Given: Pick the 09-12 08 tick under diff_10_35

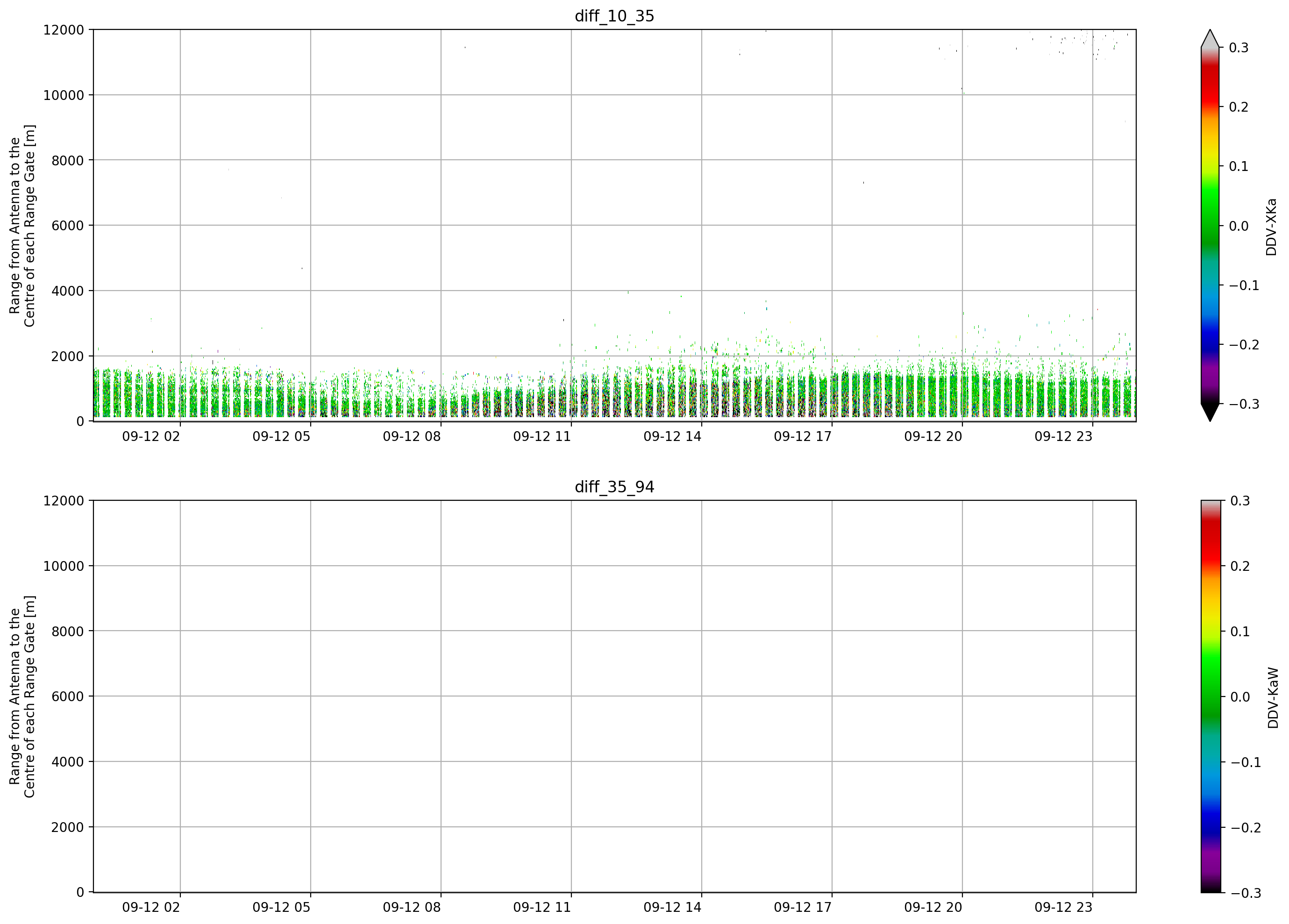Looking at the screenshot, I should click(x=412, y=436).
